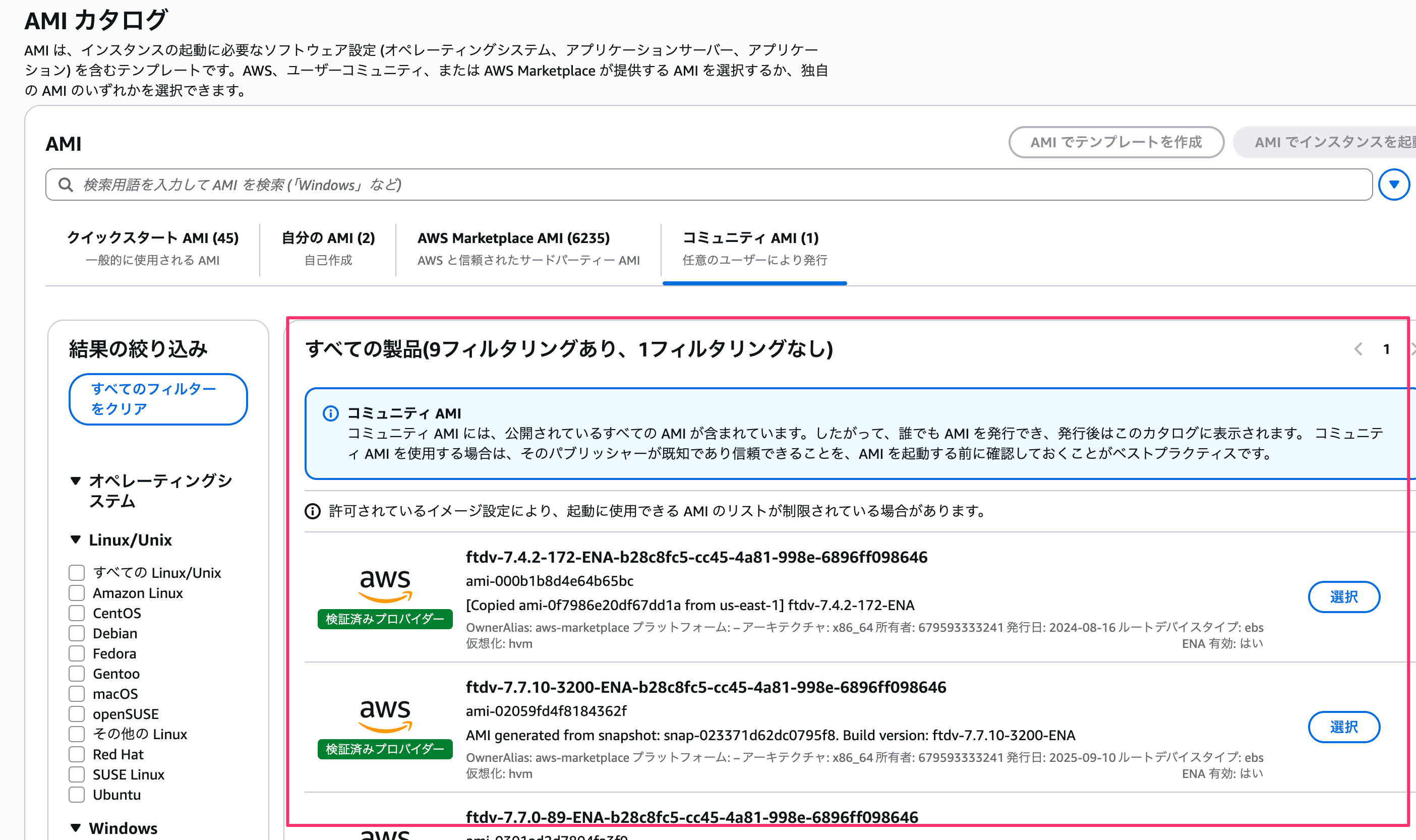Click すべてのフィルターをクリア button

(158, 399)
